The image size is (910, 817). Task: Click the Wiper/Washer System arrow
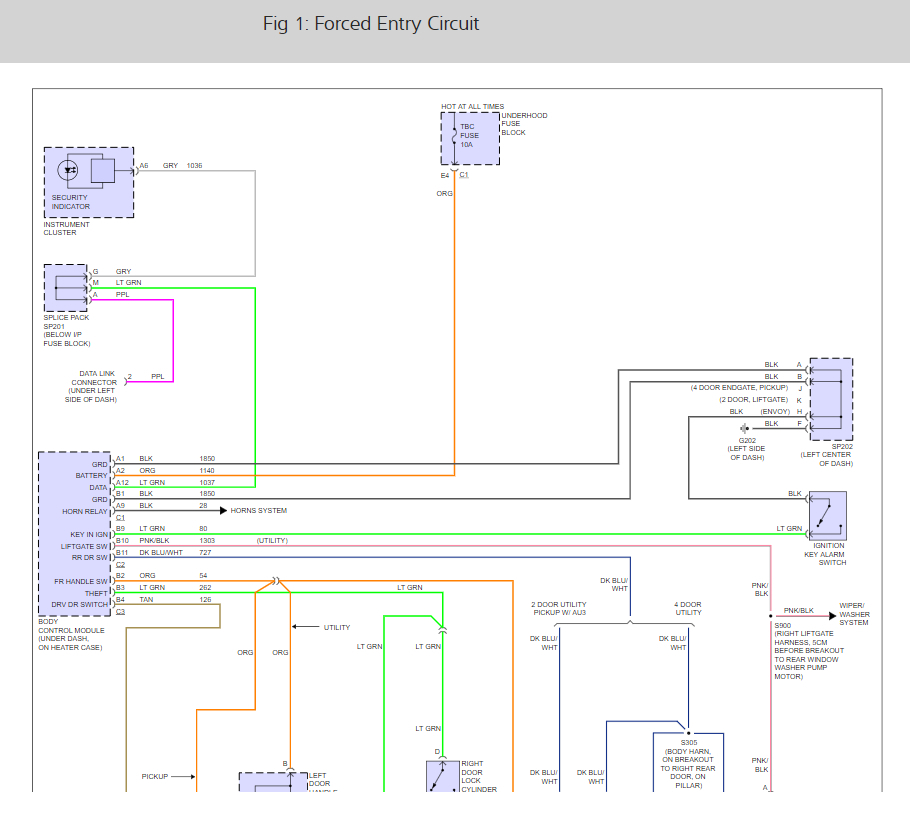(832, 616)
